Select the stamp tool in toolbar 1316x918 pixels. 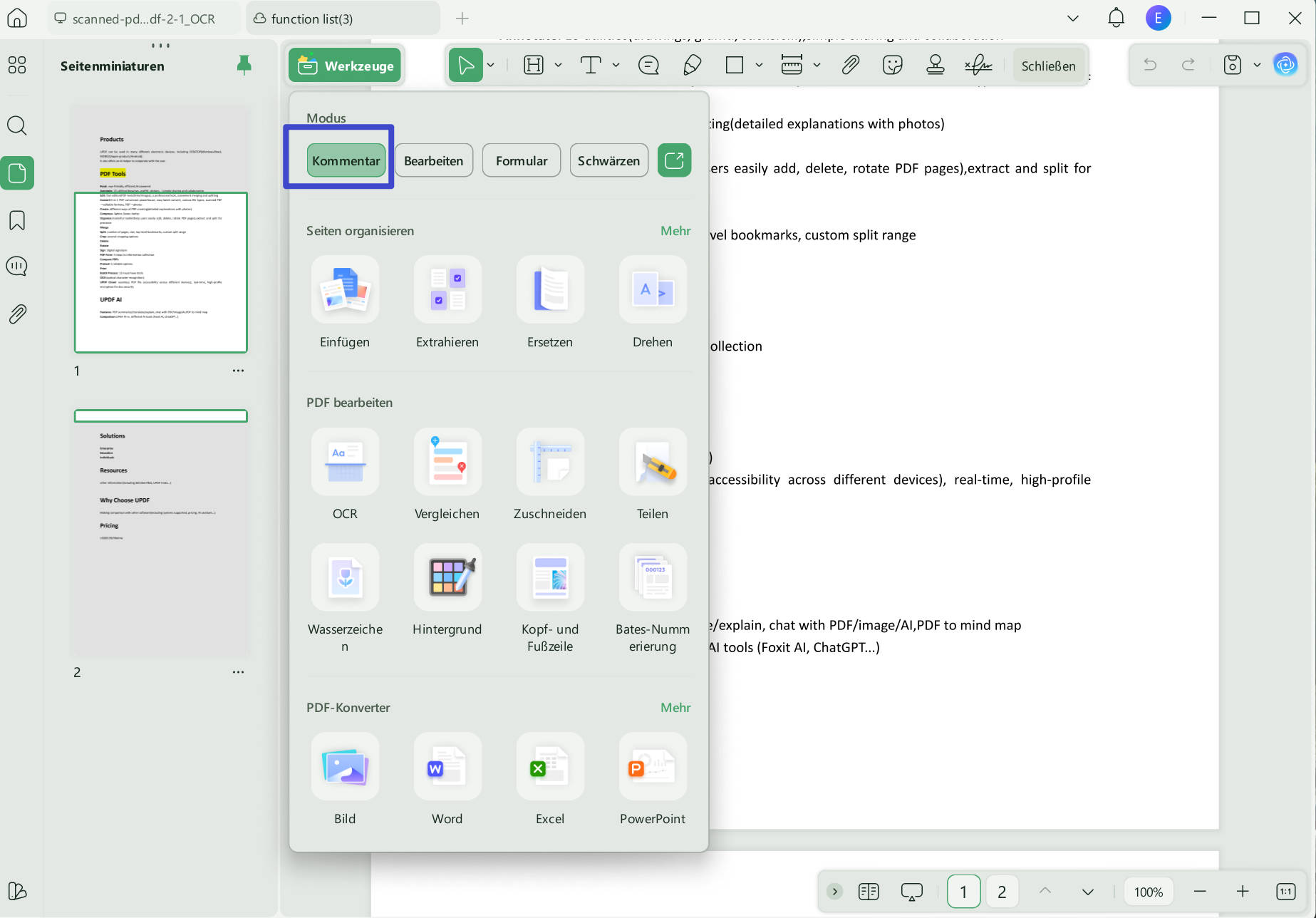pos(935,66)
